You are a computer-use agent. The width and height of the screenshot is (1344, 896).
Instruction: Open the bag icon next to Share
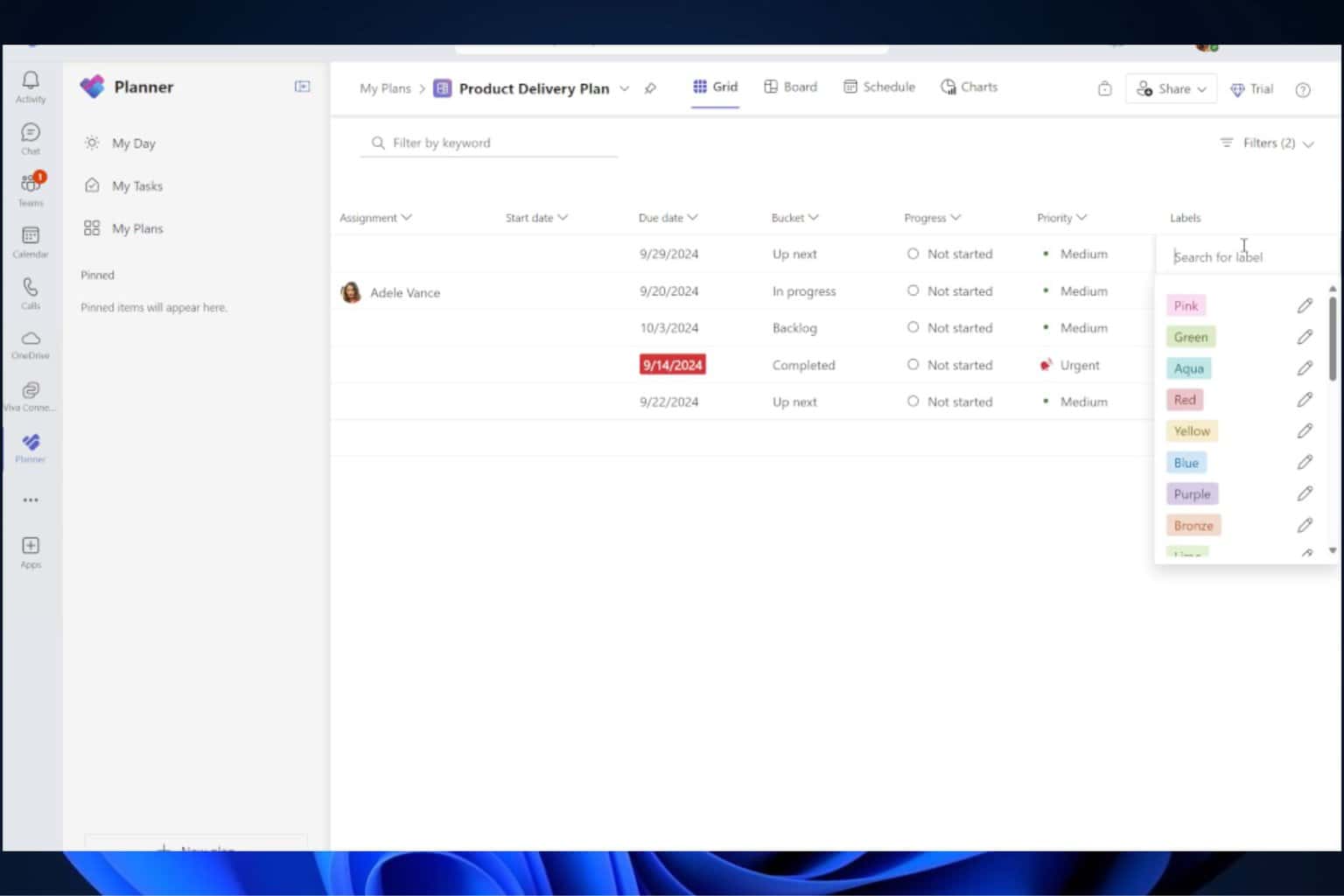tap(1105, 88)
